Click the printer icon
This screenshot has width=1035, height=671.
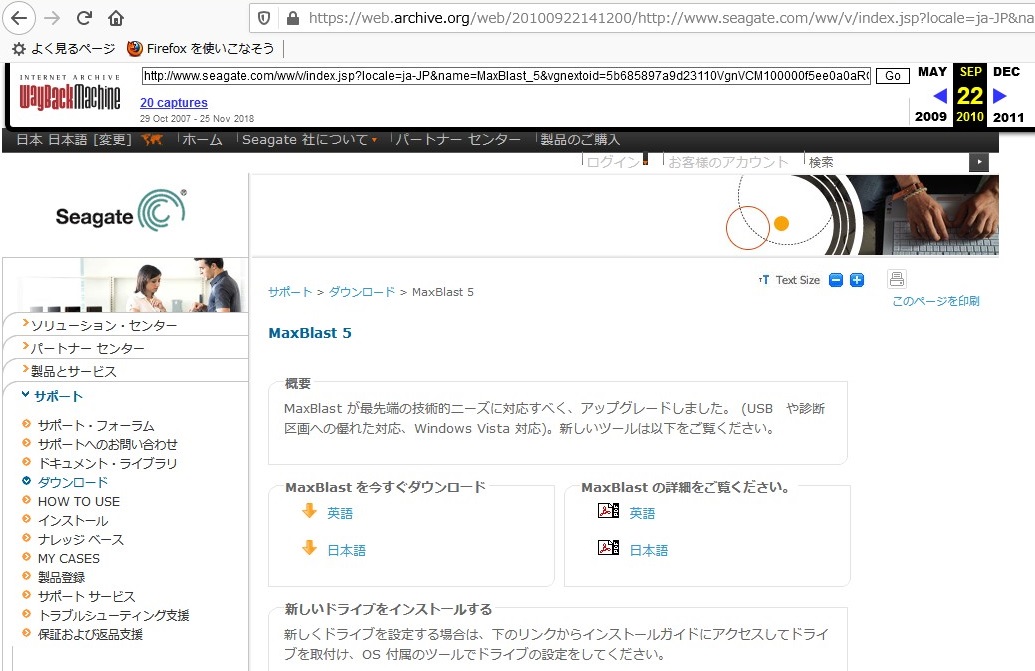pyautogui.click(x=896, y=278)
